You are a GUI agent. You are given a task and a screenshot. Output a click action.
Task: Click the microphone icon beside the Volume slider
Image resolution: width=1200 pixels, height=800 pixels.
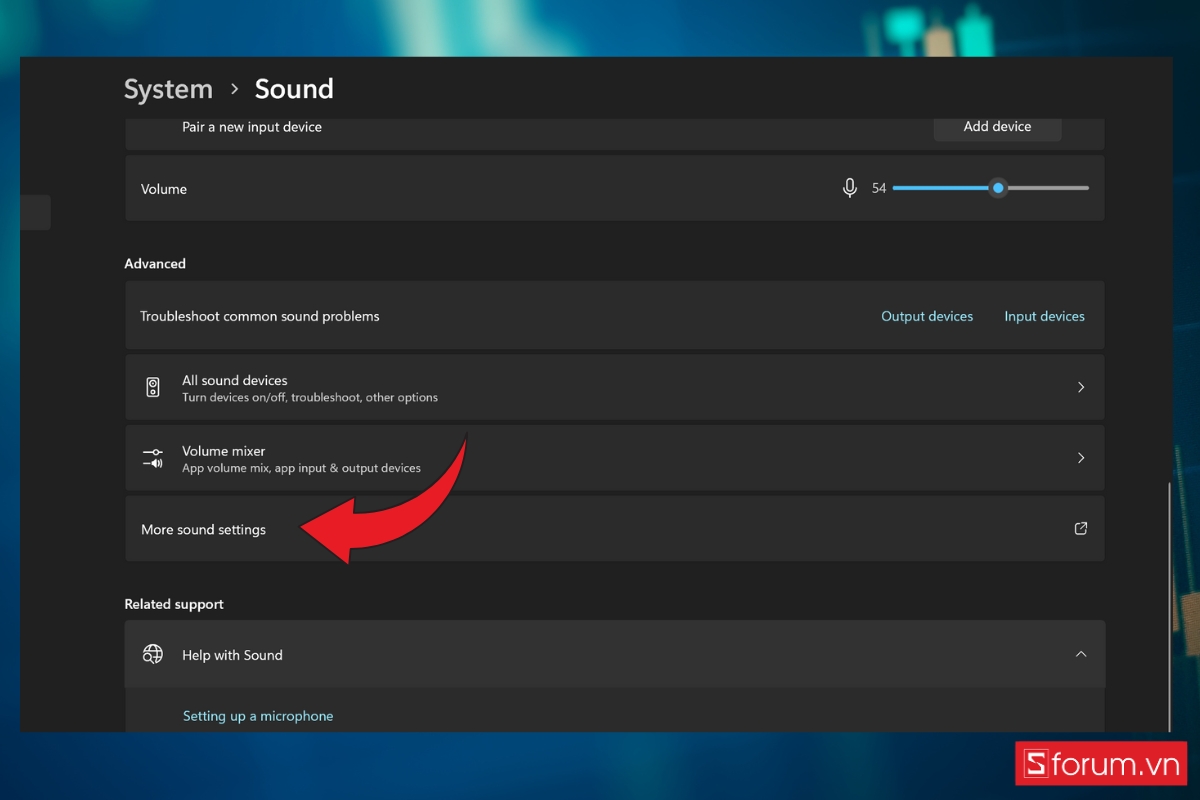pyautogui.click(x=849, y=187)
